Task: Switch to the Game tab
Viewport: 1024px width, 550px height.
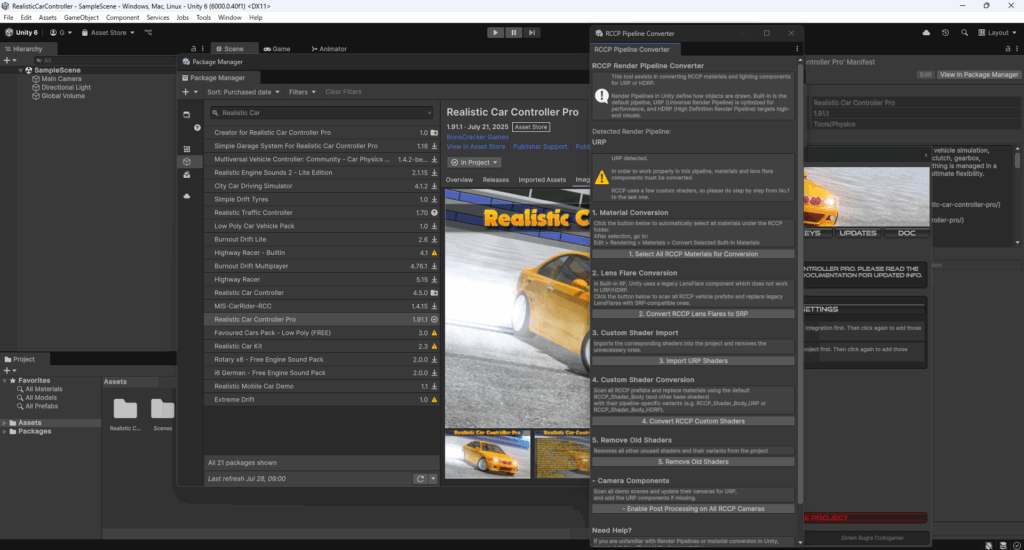Action: [x=276, y=48]
